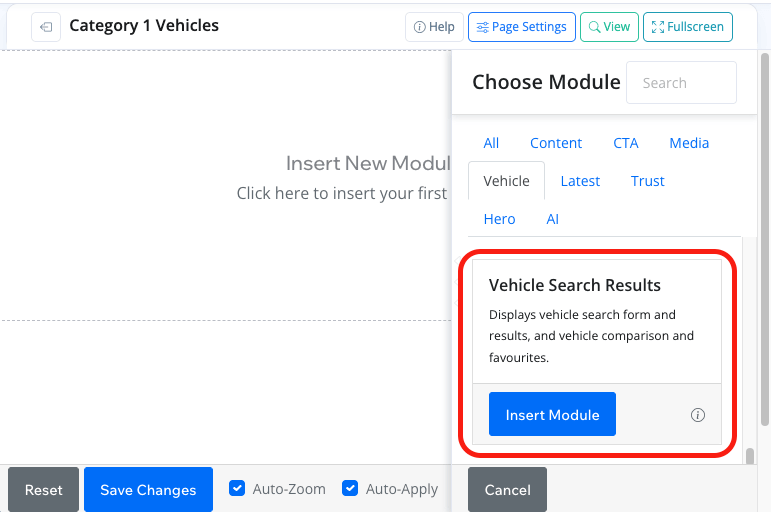
Task: Click the back arrow icon beside the page title
Action: [46, 27]
